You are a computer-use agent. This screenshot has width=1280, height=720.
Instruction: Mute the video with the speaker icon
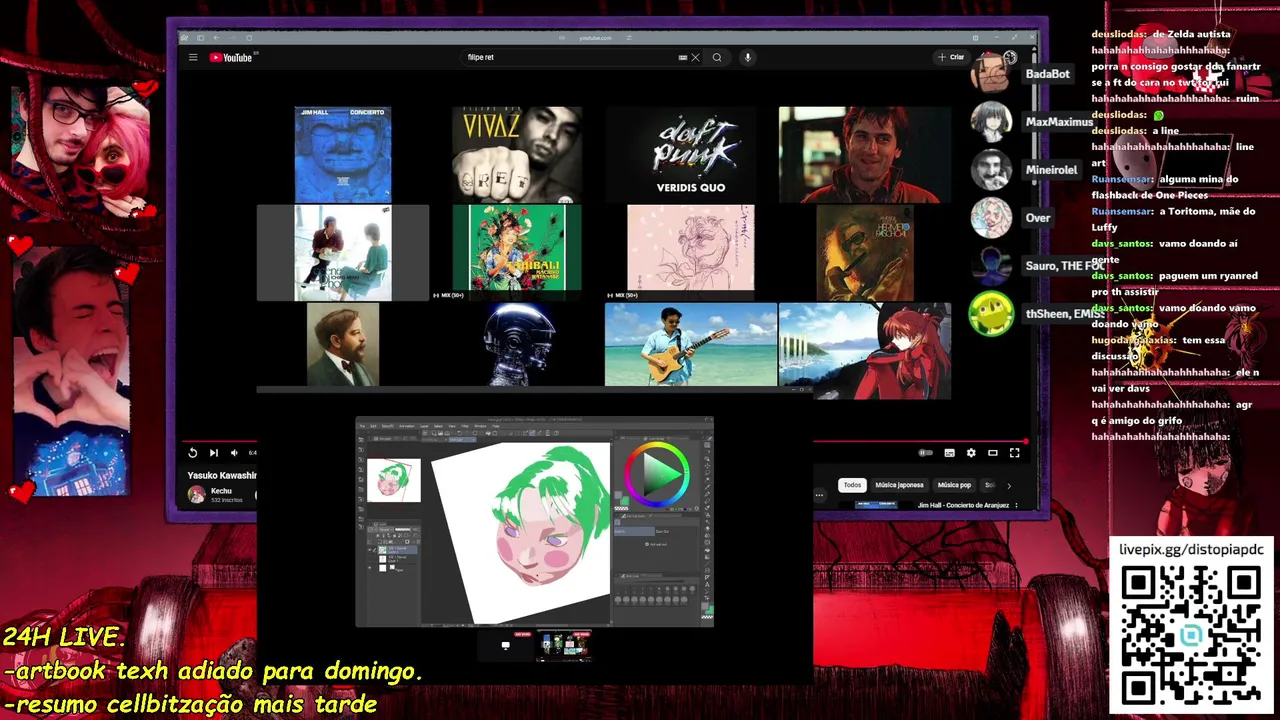tap(234, 453)
